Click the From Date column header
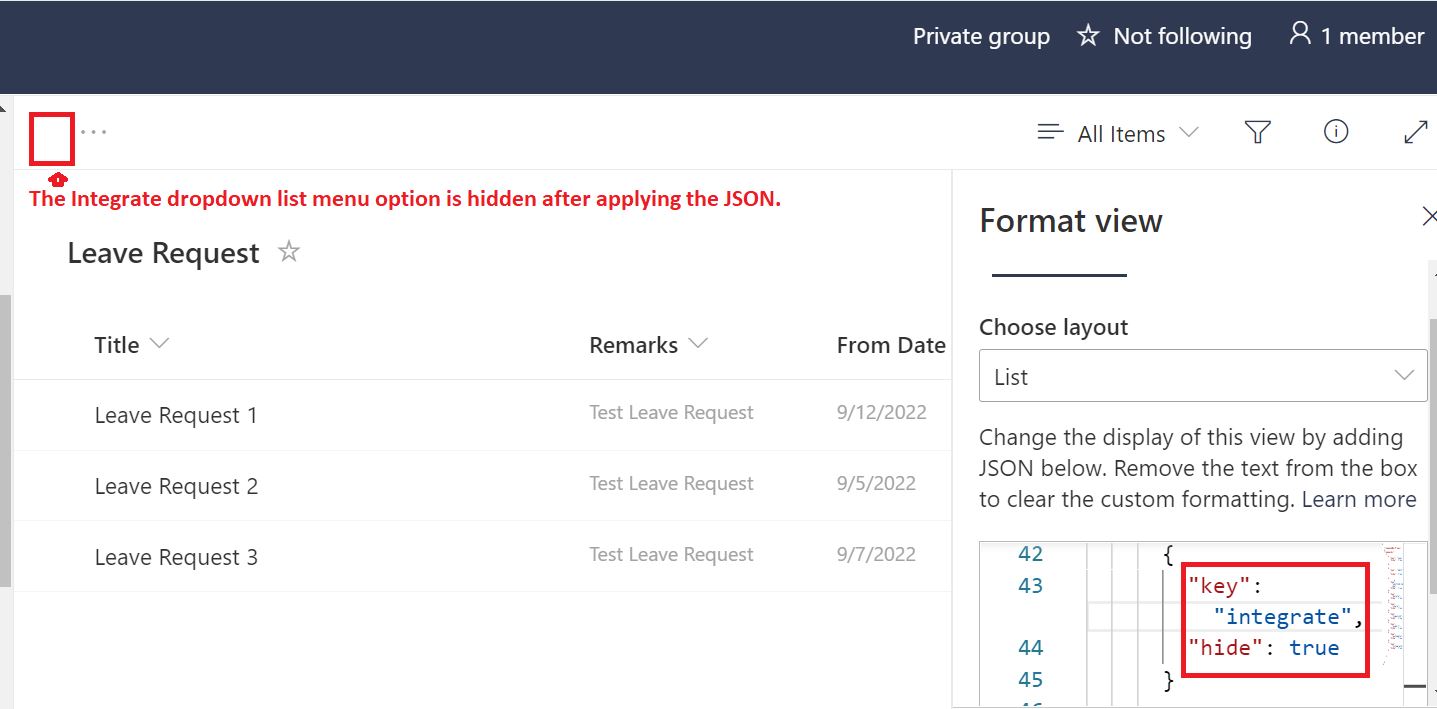Image resolution: width=1437 pixels, height=709 pixels. pyautogui.click(x=890, y=345)
